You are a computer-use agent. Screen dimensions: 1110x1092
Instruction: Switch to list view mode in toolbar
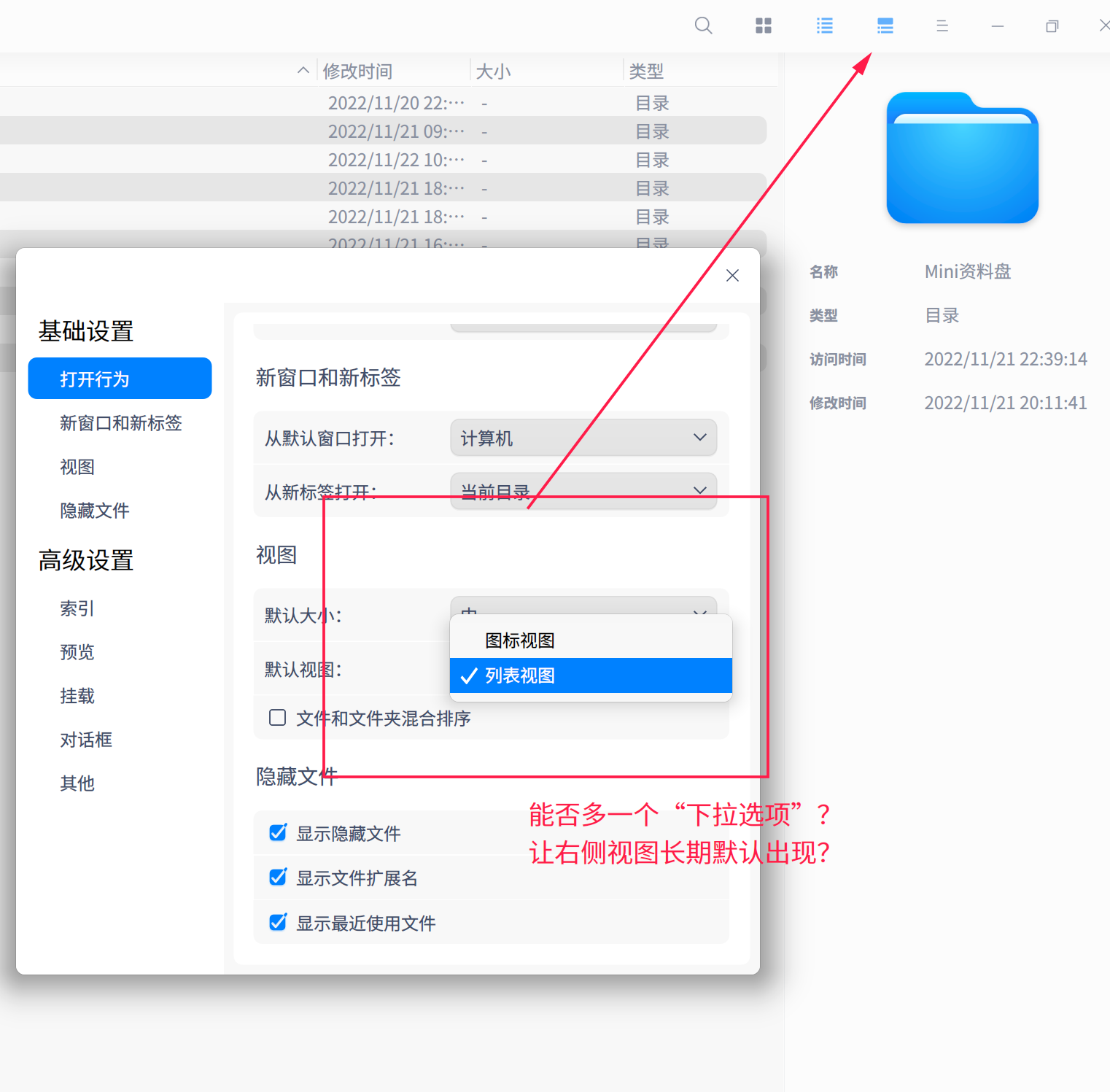824,26
